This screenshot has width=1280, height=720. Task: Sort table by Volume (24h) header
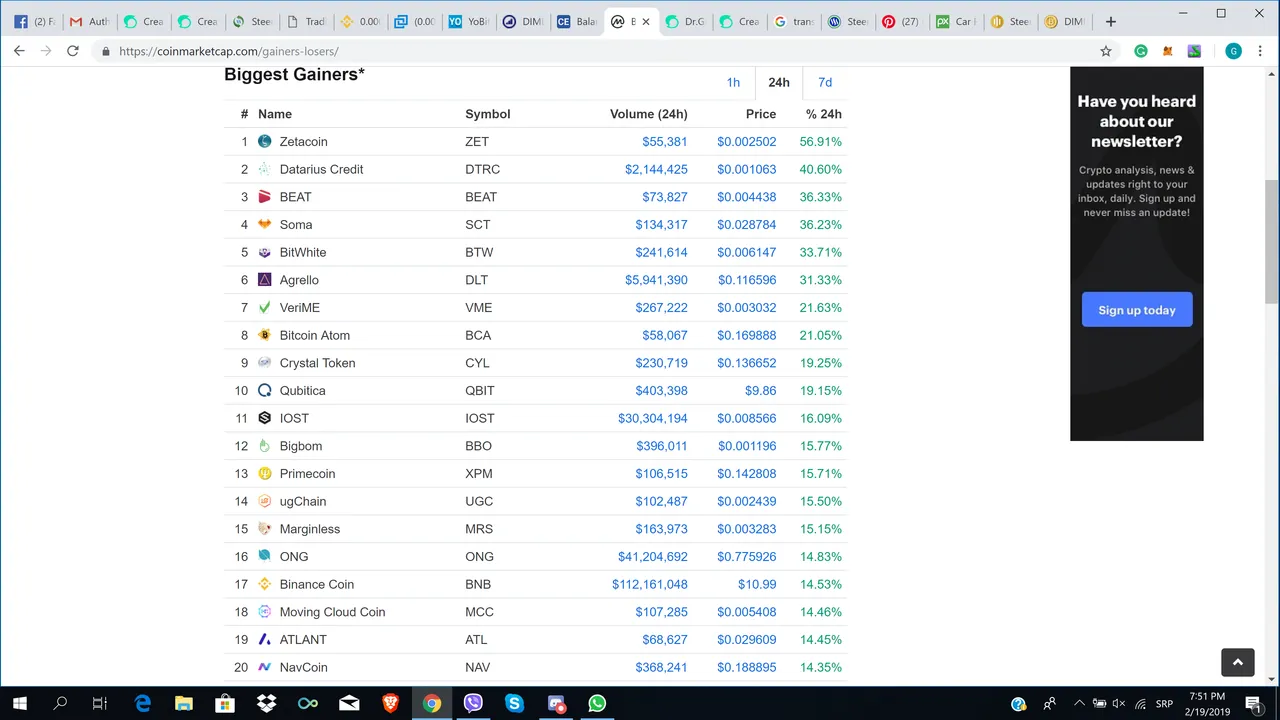(648, 114)
